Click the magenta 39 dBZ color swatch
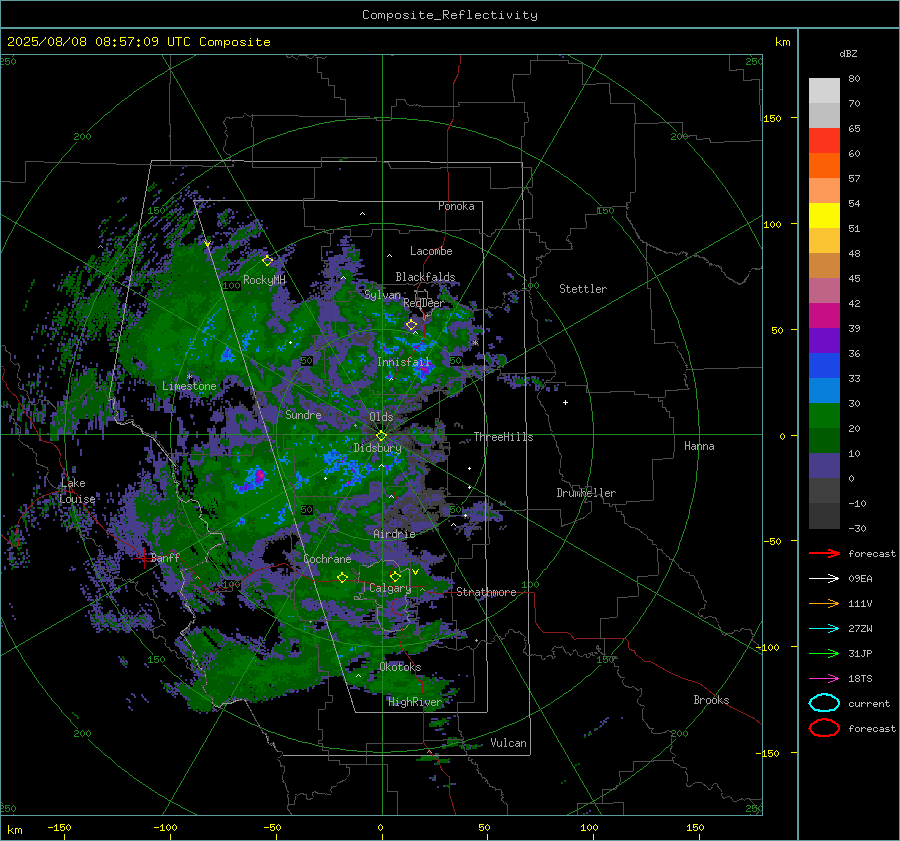Image resolution: width=900 pixels, height=841 pixels. (x=824, y=316)
